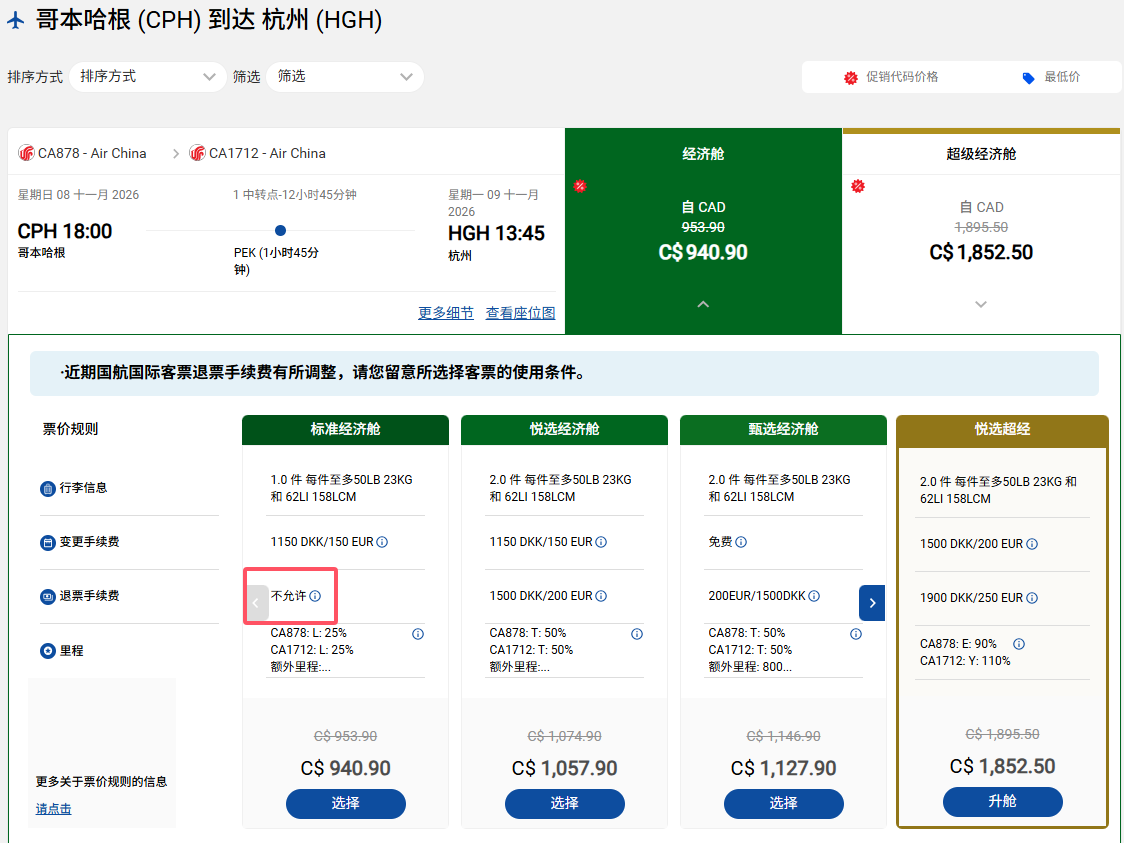Image resolution: width=1124 pixels, height=843 pixels.
Task: Click the 标准经济舱 card header
Action: 346,429
